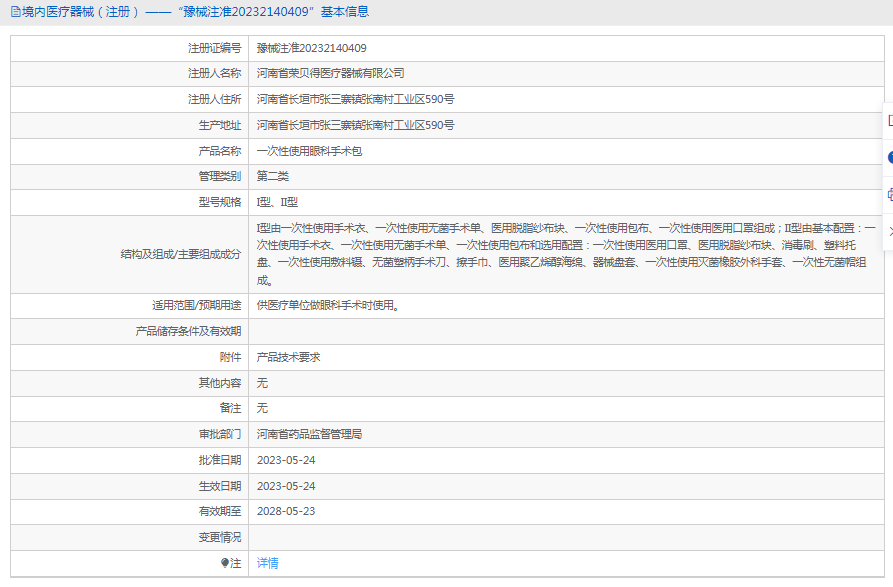
Task: Click the blue circle icon in floating sidebar
Action: click(x=889, y=157)
